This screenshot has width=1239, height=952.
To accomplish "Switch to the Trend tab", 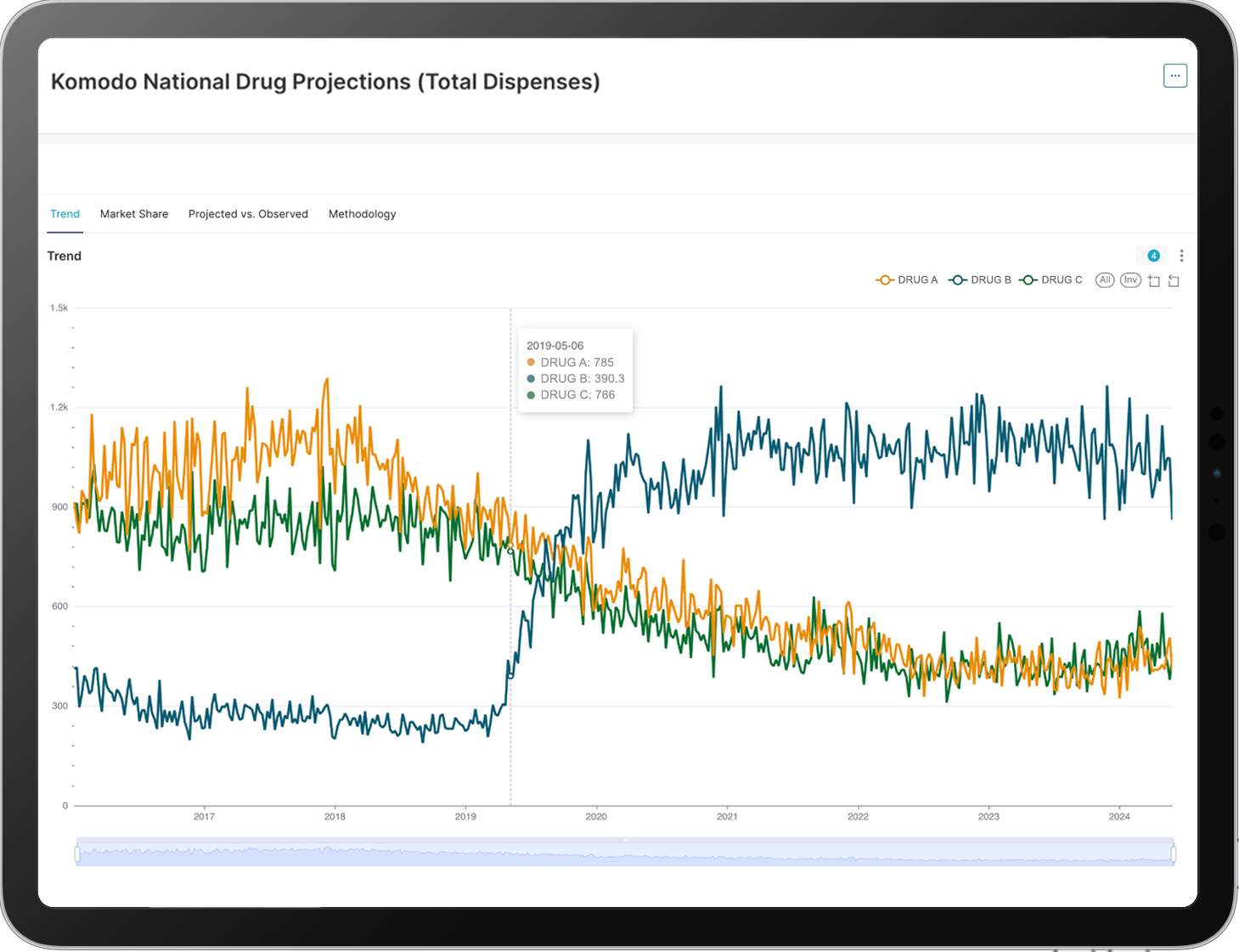I will click(65, 214).
